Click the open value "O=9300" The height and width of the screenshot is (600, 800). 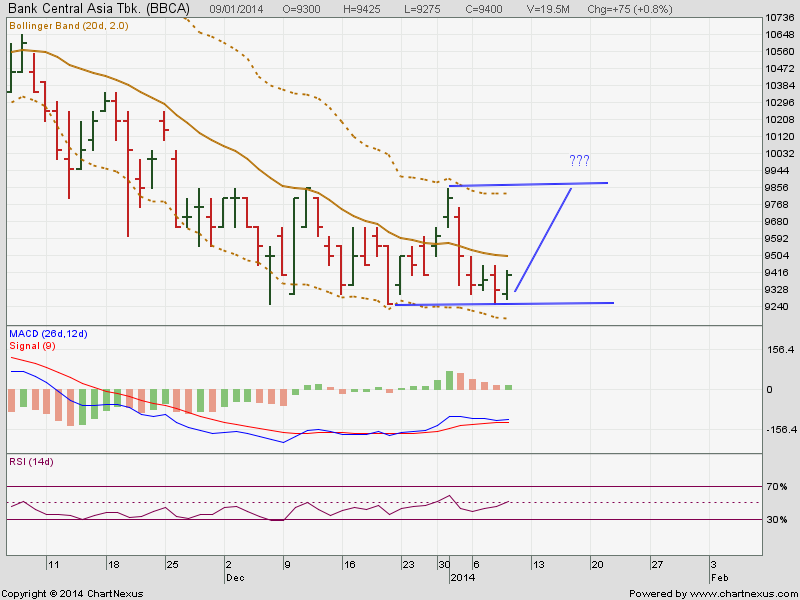tap(304, 9)
